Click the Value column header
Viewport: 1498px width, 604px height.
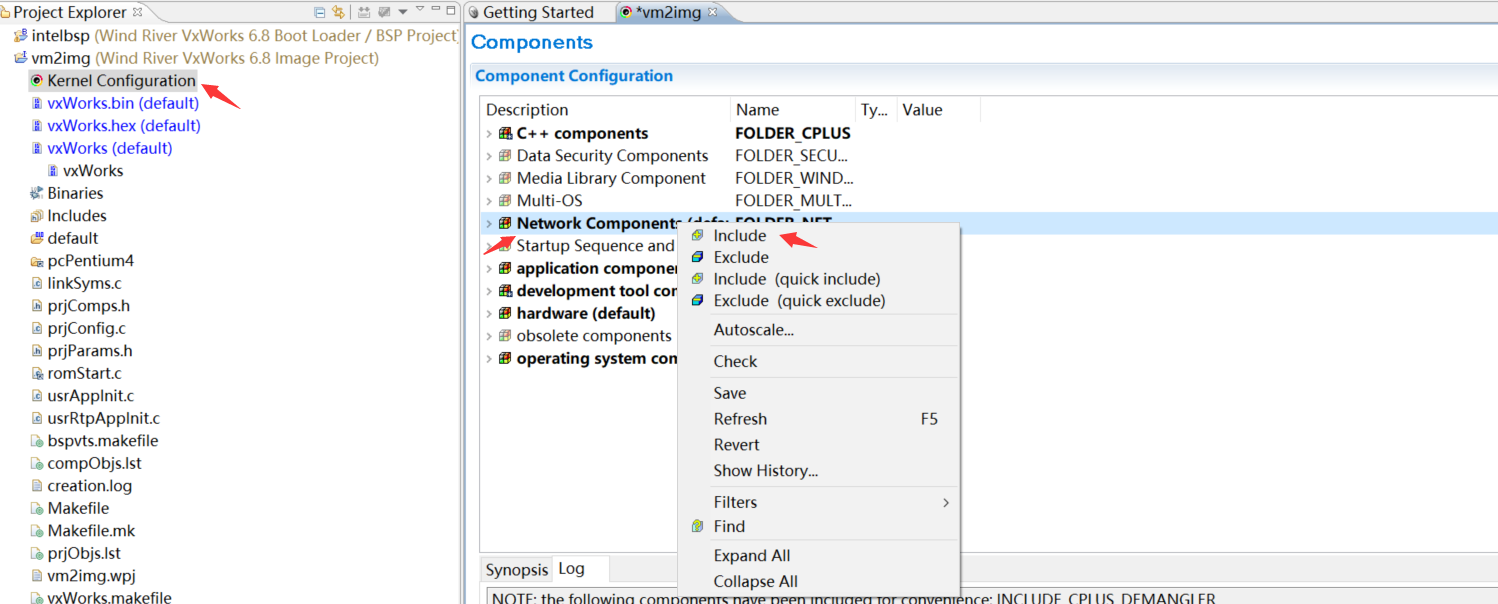point(938,110)
